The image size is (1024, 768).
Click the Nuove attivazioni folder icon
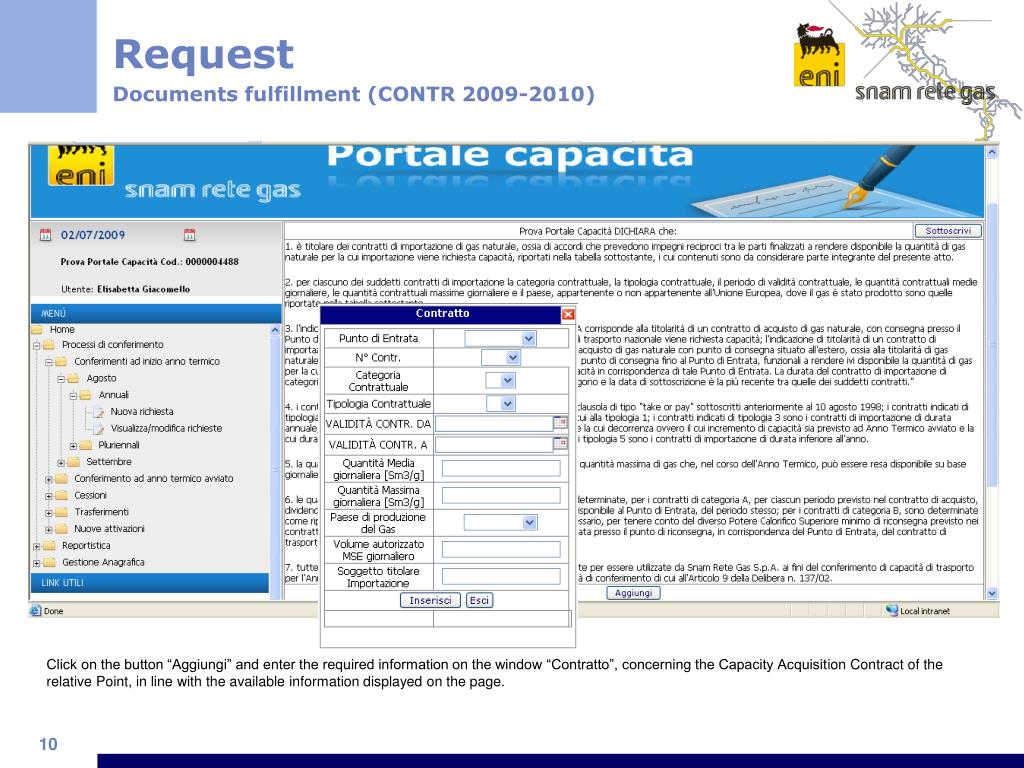(x=62, y=529)
